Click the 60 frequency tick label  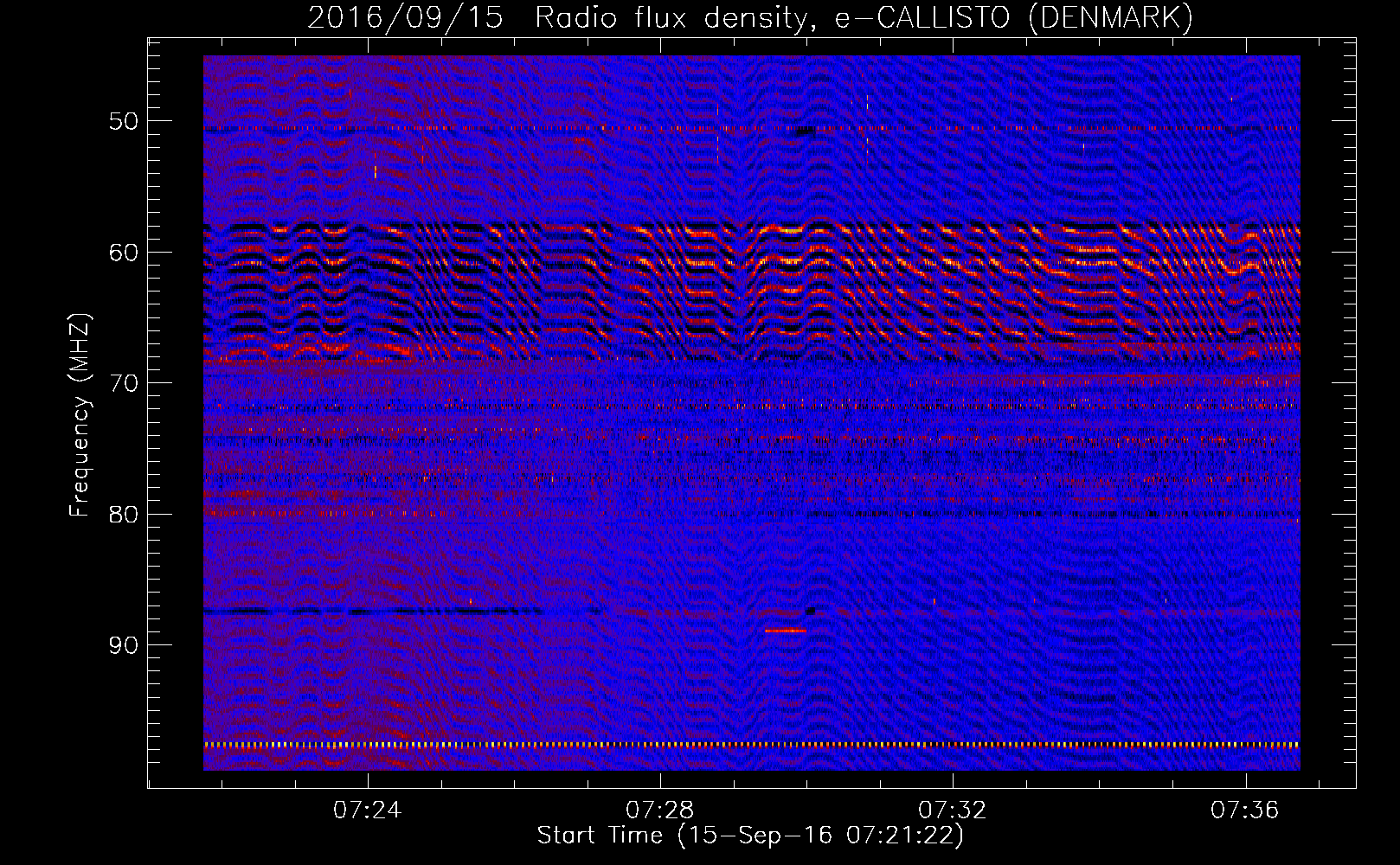(124, 253)
